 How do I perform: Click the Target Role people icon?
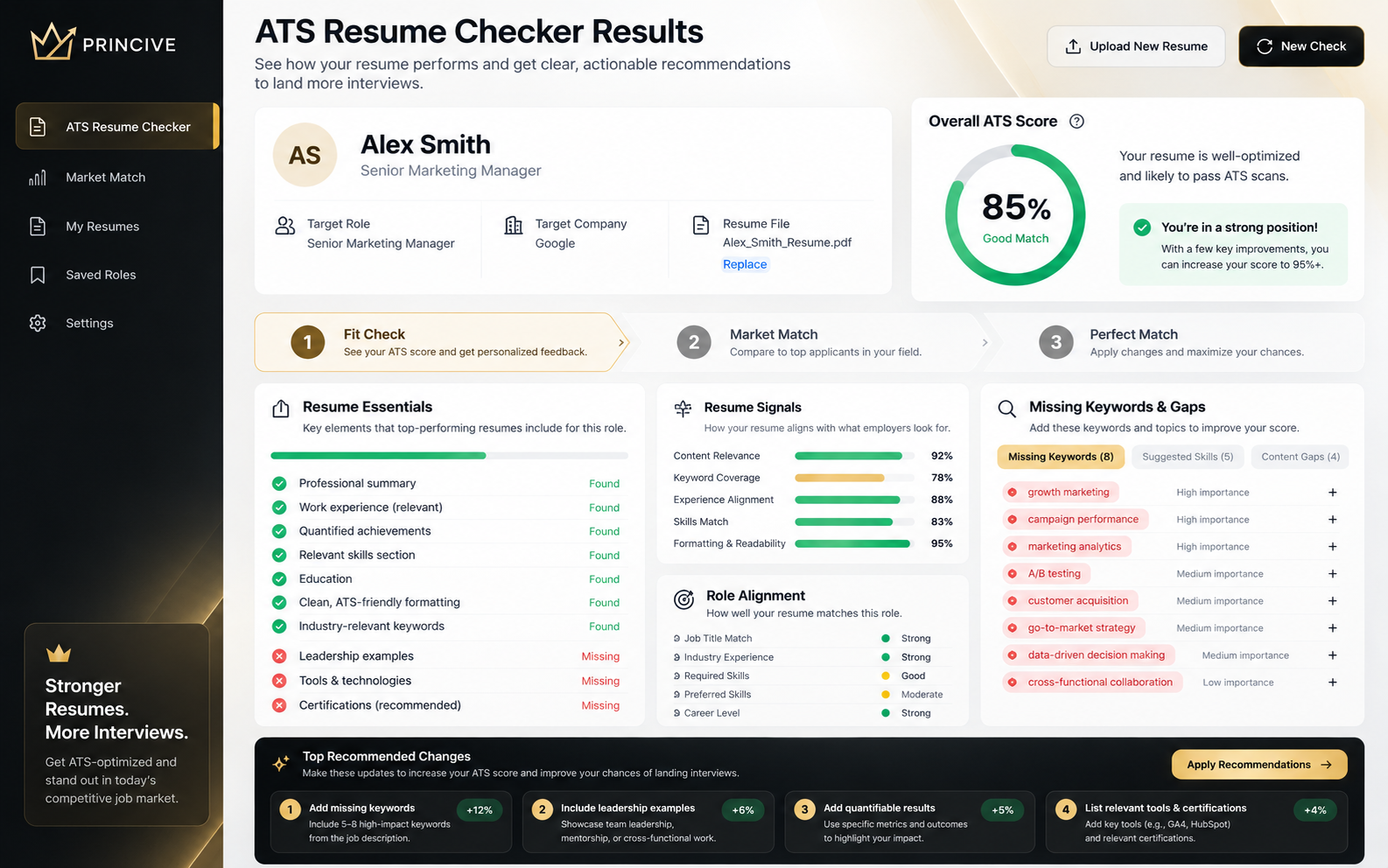pos(285,226)
